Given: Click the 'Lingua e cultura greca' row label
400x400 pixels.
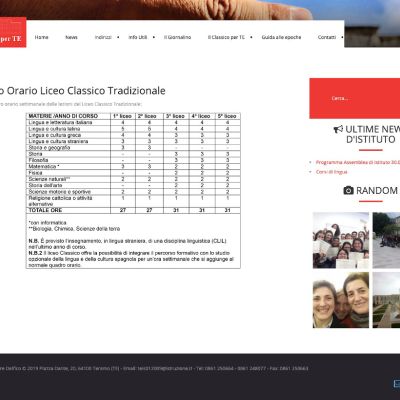Looking at the screenshot, I should coord(55,135).
